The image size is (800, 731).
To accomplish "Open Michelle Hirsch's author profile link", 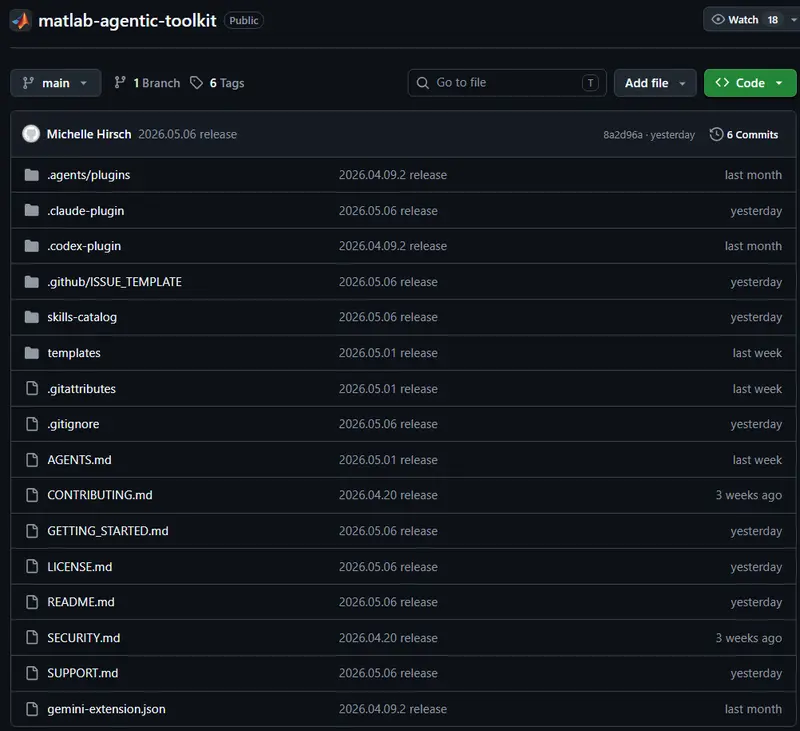I will 89,134.
